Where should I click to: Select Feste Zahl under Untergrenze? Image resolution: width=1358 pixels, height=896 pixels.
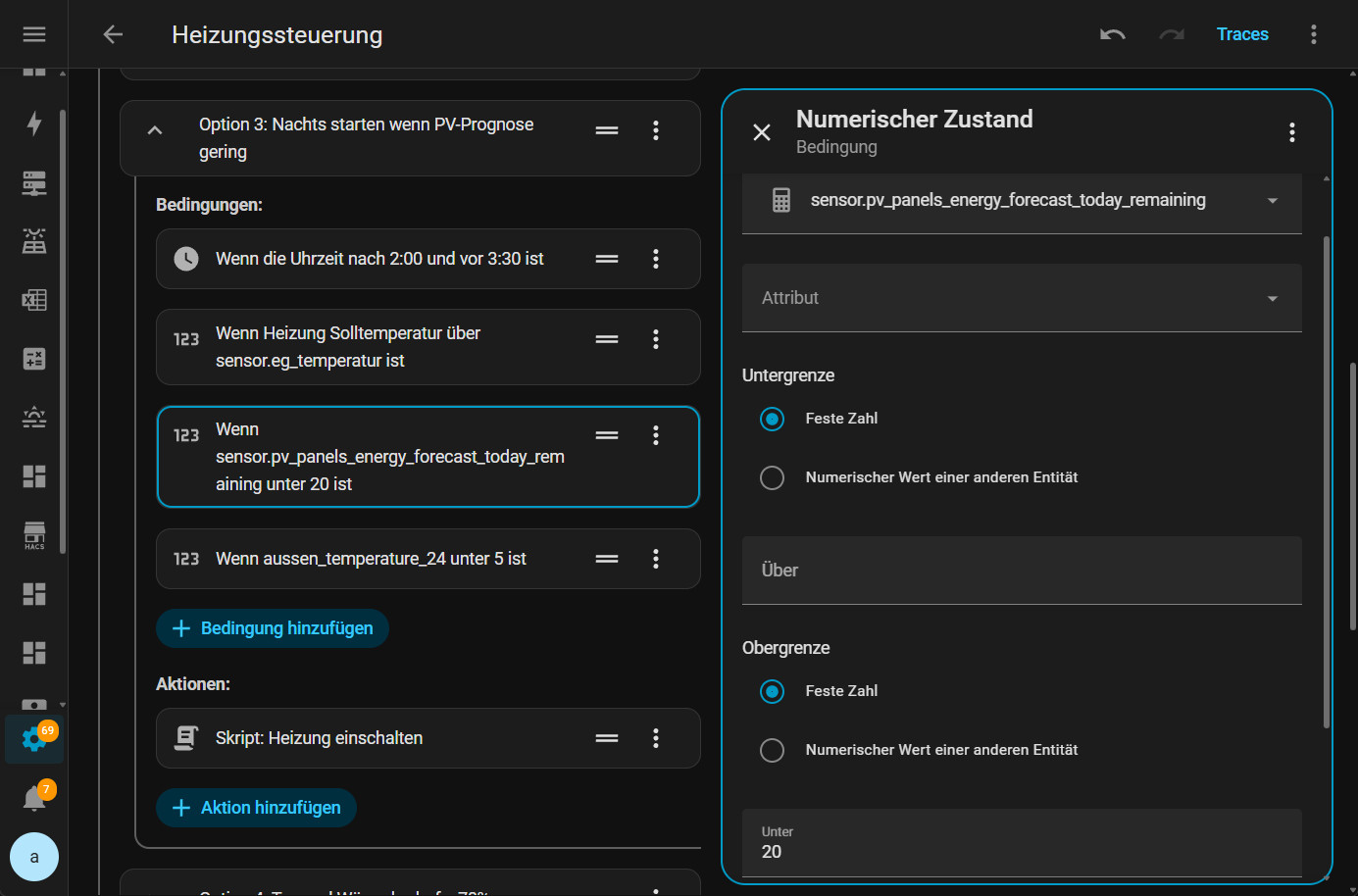(773, 419)
